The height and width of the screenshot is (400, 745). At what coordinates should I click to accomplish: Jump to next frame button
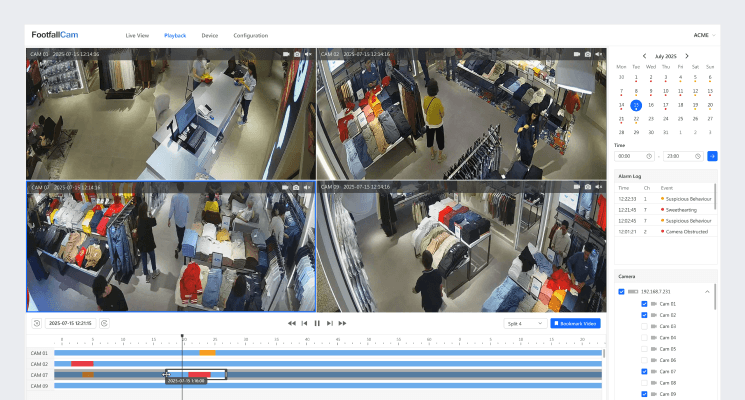pyautogui.click(x=330, y=323)
